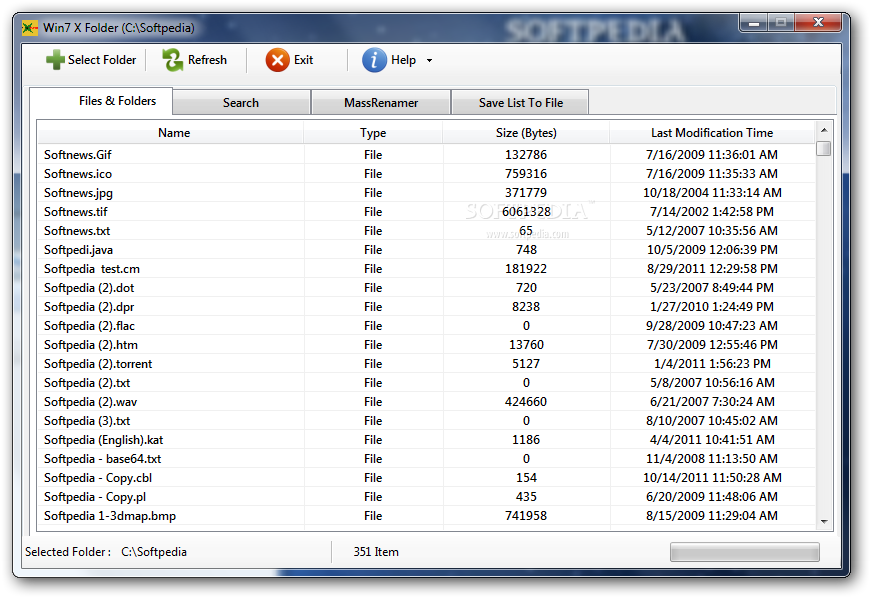The width and height of the screenshot is (871, 598).
Task: Click the red X Exit icon
Action: 277,60
